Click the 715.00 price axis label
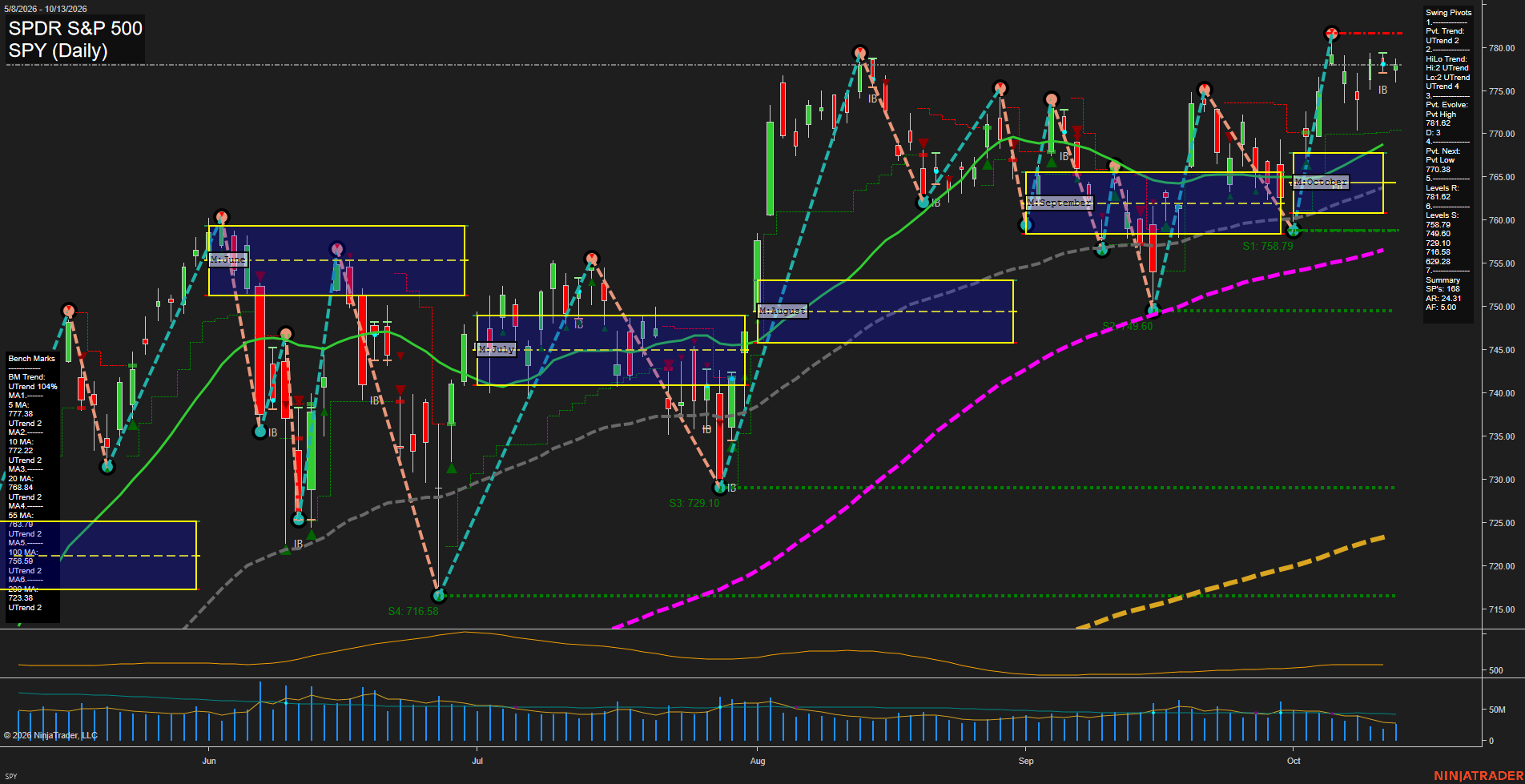Viewport: 1525px width, 784px height. [1502, 609]
